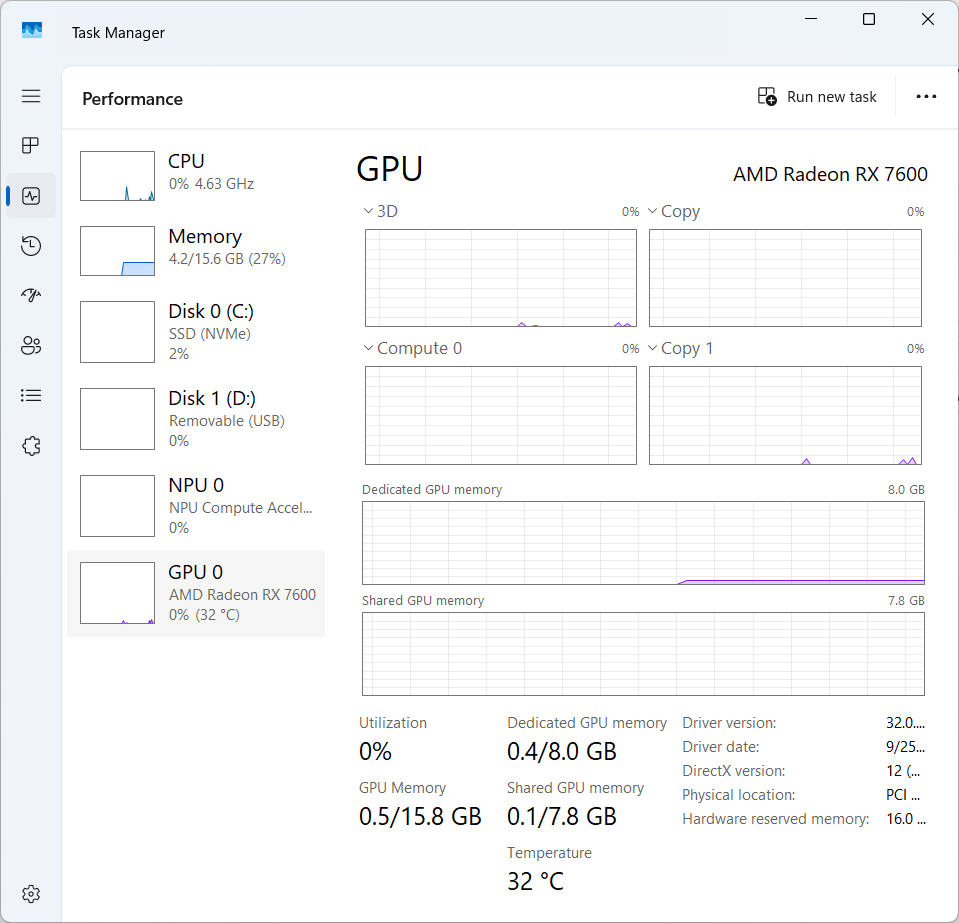Open the App history page
This screenshot has height=923, width=959.
coord(31,246)
